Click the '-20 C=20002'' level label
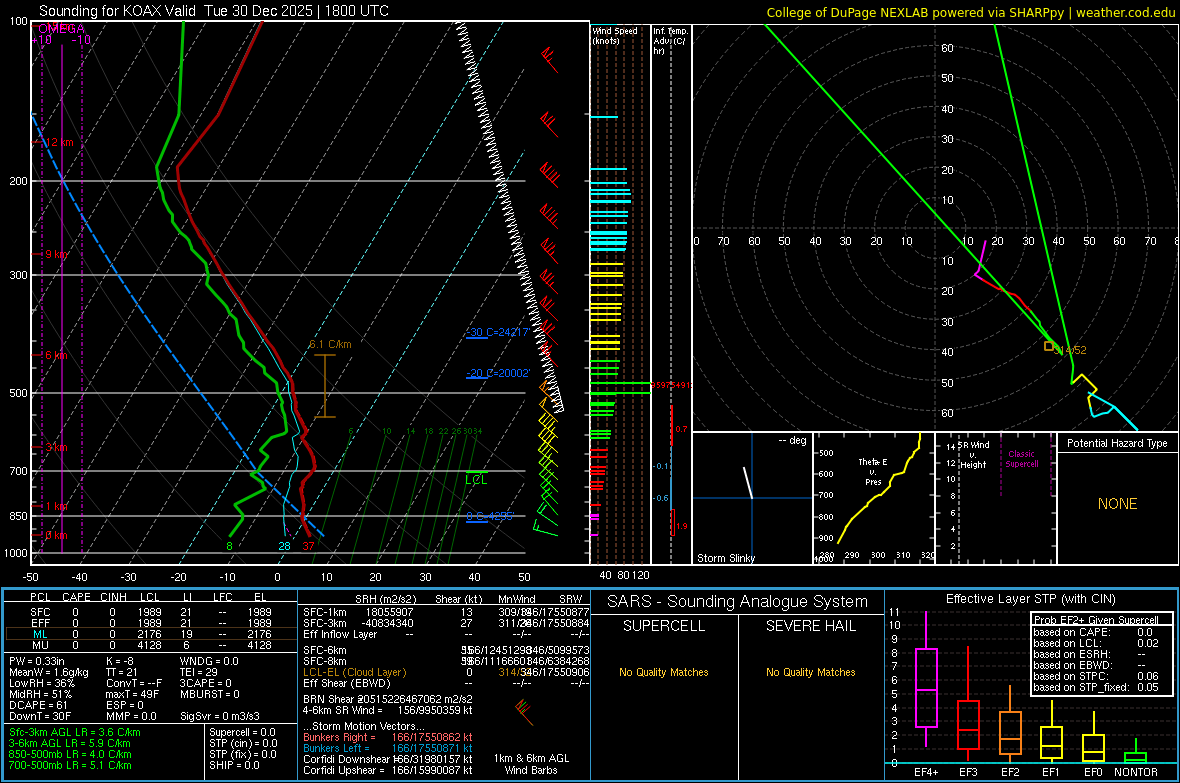This screenshot has width=1180, height=783. point(498,373)
